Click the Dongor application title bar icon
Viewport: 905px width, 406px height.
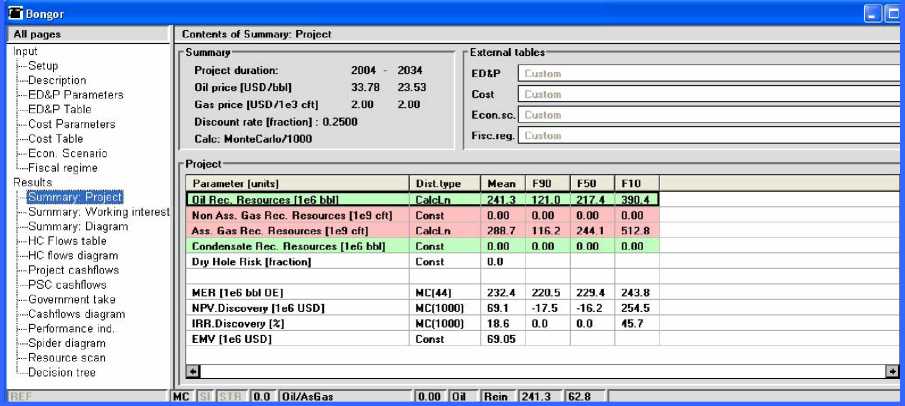click(15, 13)
